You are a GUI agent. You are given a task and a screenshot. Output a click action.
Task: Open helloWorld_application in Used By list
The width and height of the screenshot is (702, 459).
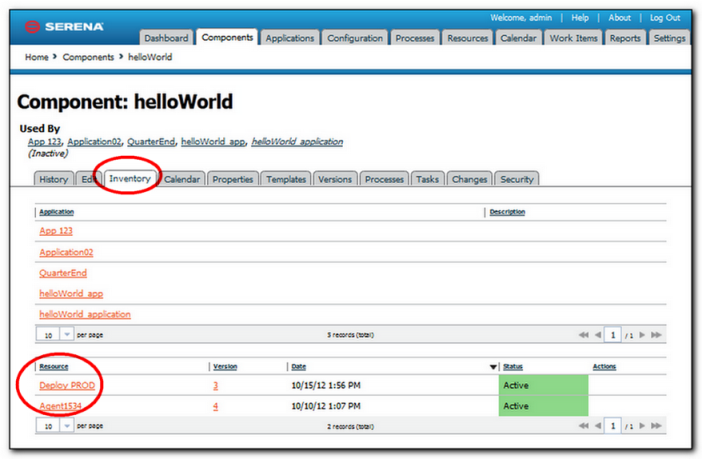tap(297, 142)
